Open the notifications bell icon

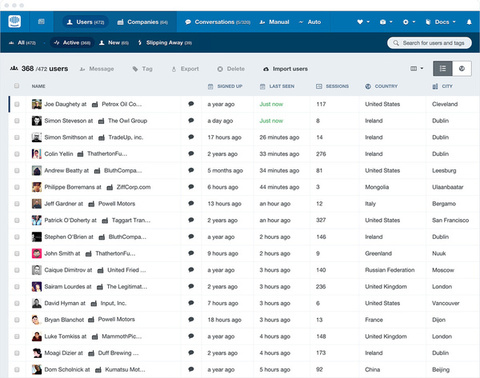469,22
